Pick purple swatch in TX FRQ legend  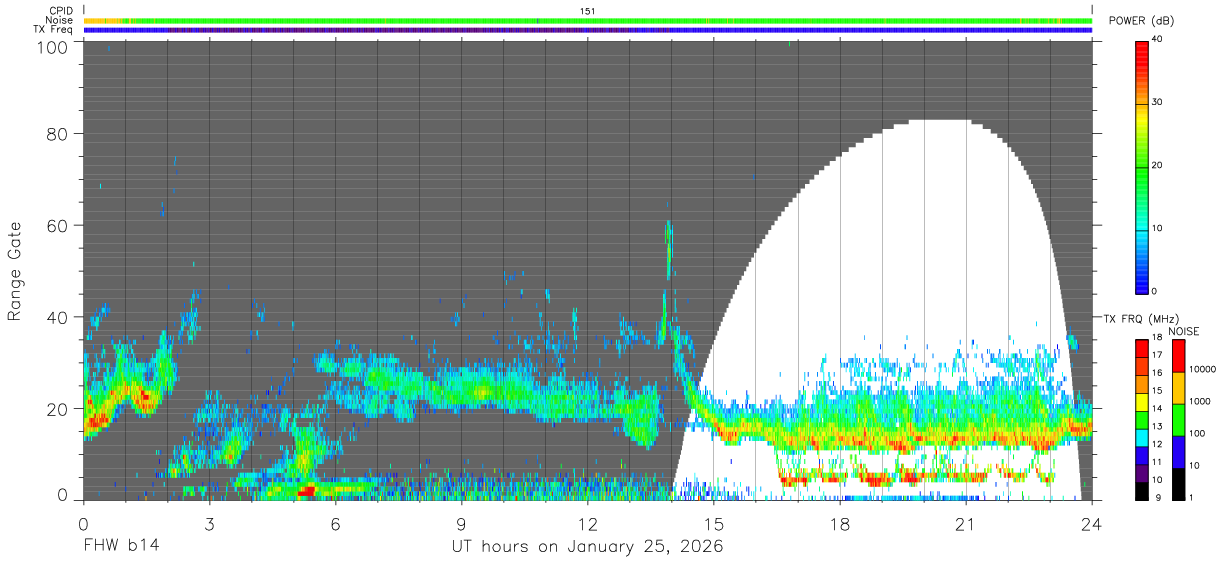pyautogui.click(x=1142, y=473)
